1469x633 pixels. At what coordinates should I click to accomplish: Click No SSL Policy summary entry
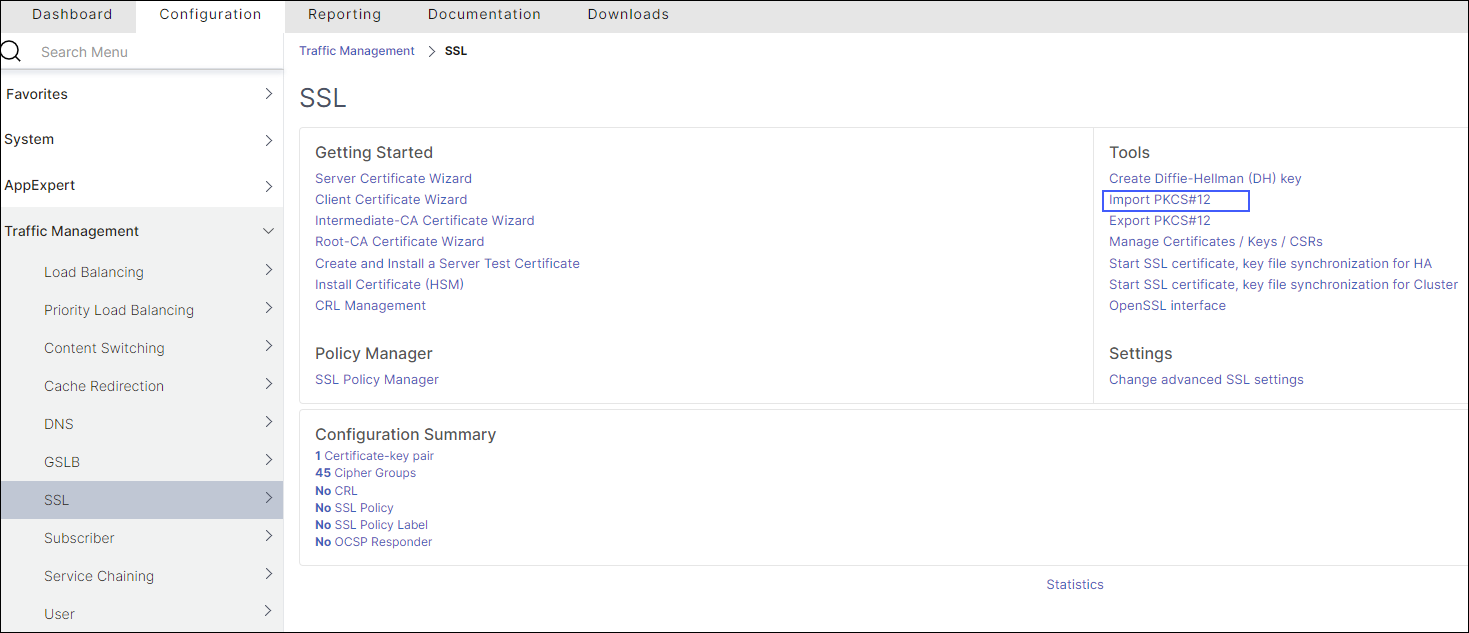pos(354,508)
